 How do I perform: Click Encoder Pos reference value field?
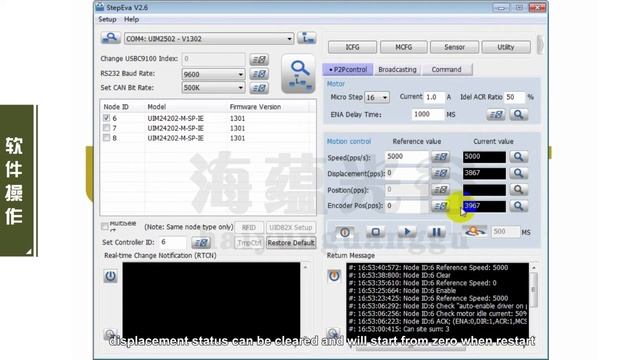407,206
